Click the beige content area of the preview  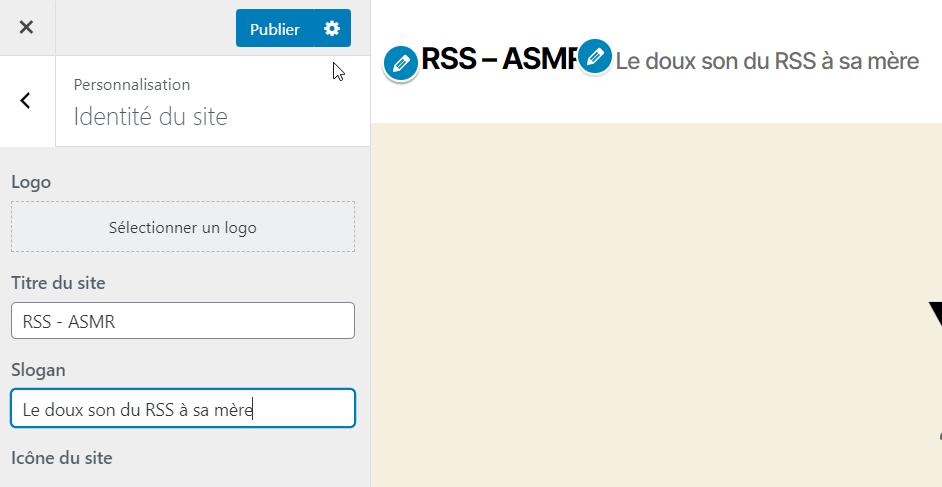click(649, 300)
